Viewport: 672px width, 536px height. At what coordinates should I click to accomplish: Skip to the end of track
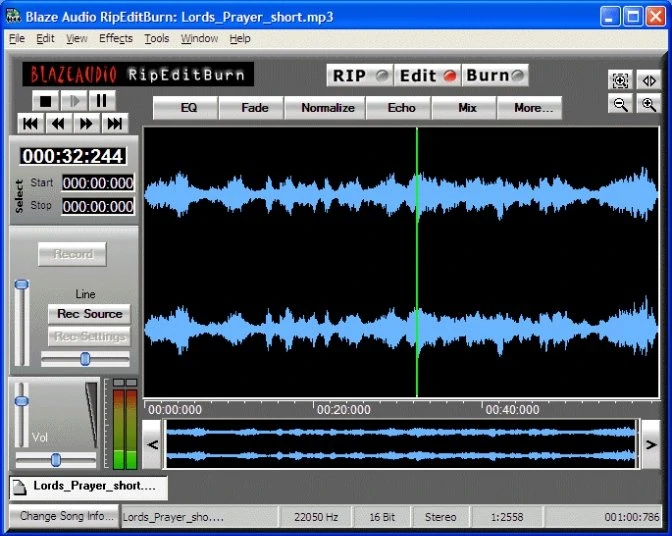pos(114,124)
